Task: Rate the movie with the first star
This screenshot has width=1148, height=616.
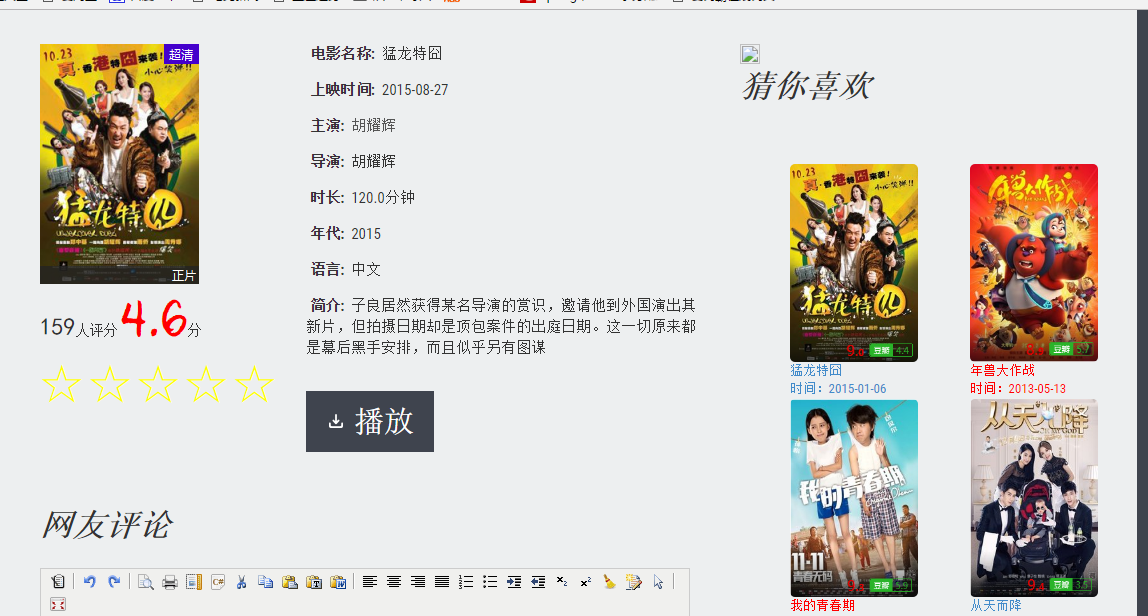Action: [61, 385]
